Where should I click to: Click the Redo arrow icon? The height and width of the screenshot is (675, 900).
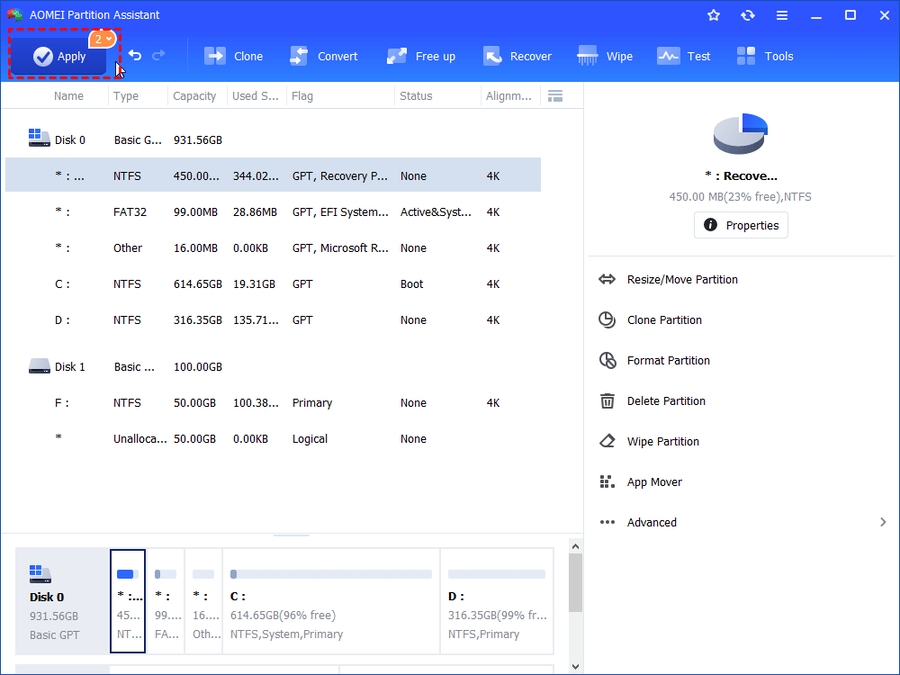pyautogui.click(x=159, y=56)
